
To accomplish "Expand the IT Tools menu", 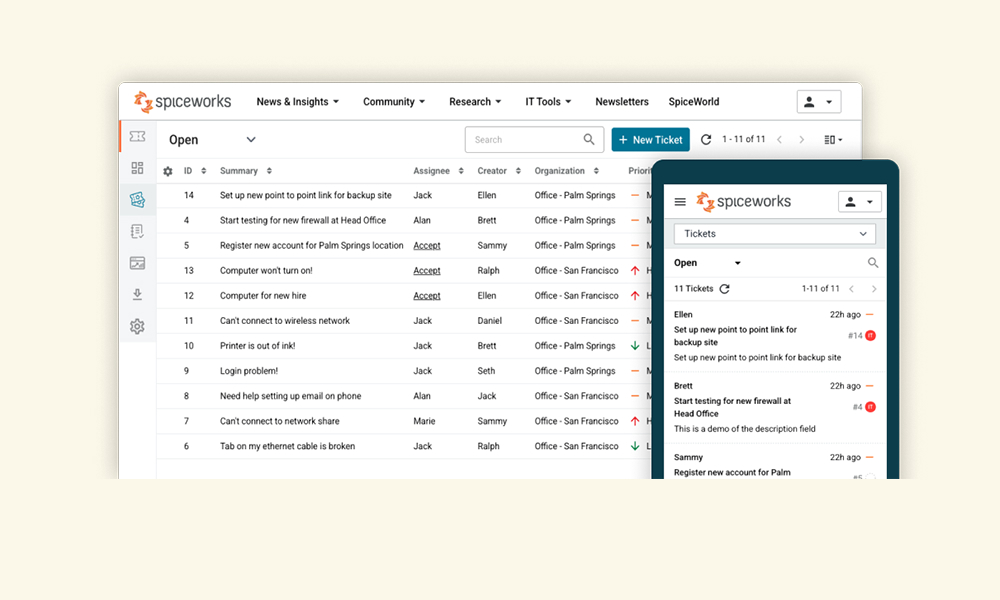I will [548, 101].
